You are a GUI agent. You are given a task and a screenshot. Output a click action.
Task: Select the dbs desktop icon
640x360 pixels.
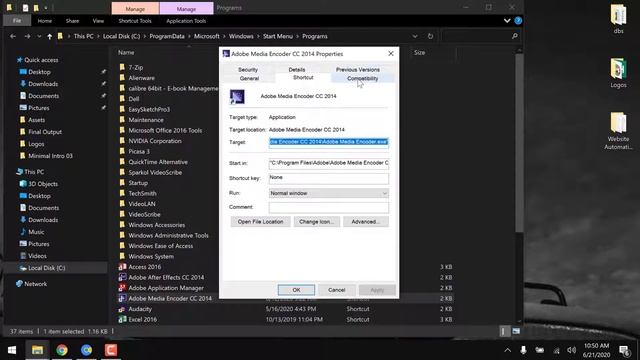tap(618, 18)
